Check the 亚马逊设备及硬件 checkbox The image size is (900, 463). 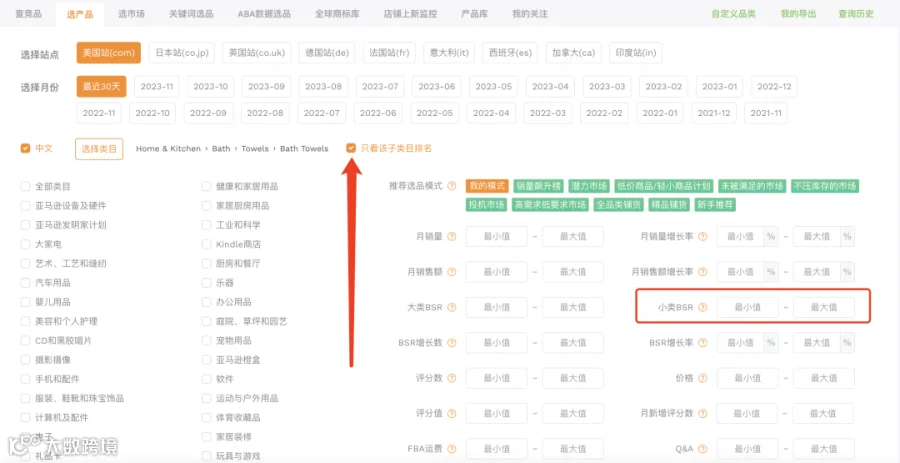pos(25,205)
